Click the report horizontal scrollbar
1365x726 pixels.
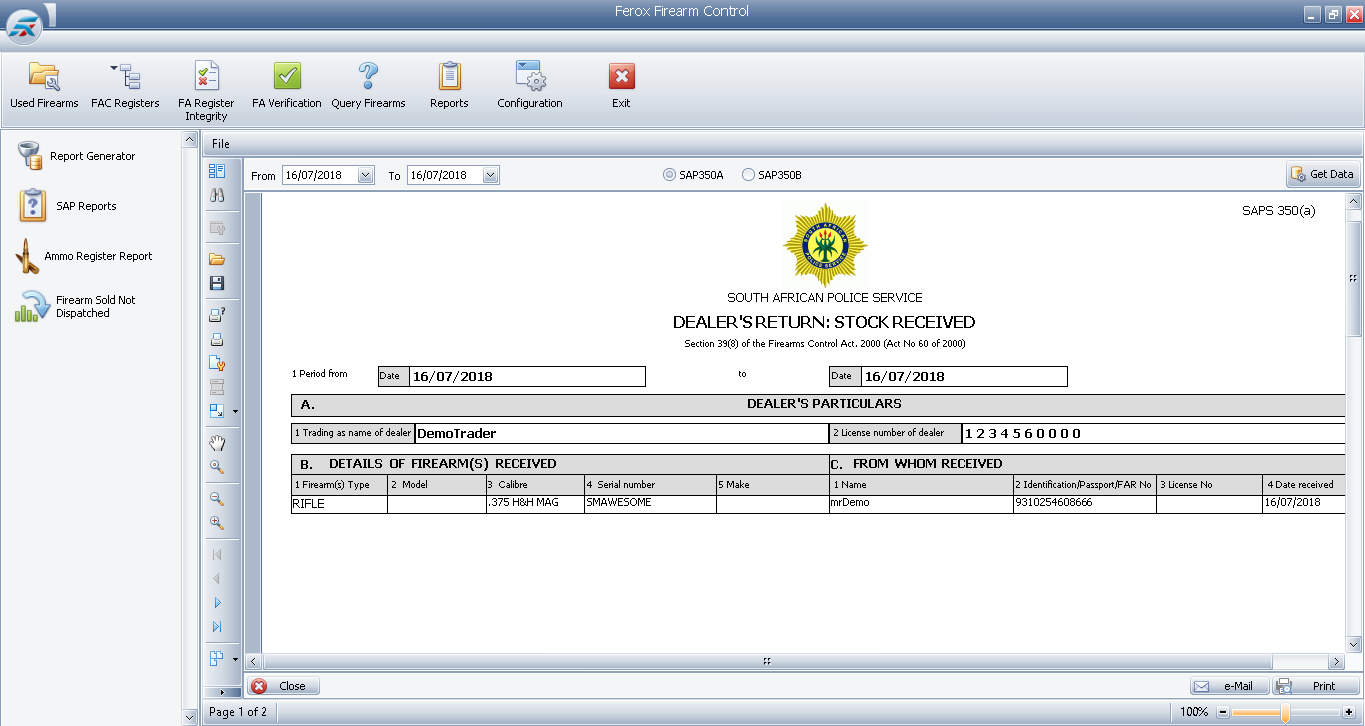point(767,662)
